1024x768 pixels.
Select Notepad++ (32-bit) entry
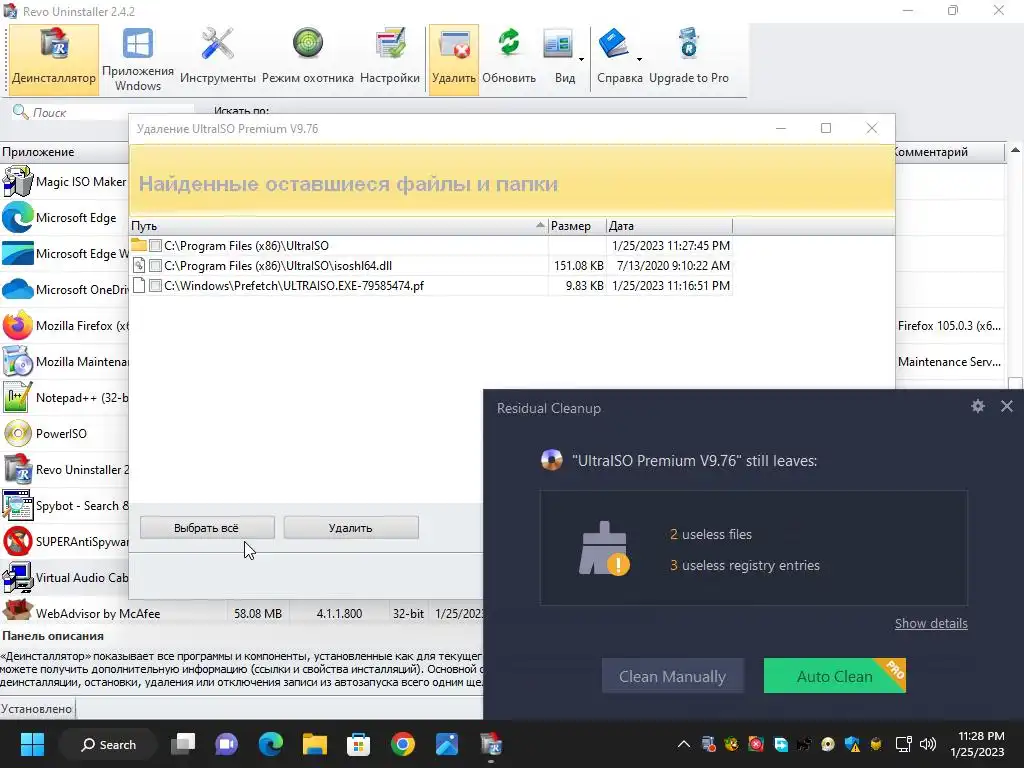65,398
